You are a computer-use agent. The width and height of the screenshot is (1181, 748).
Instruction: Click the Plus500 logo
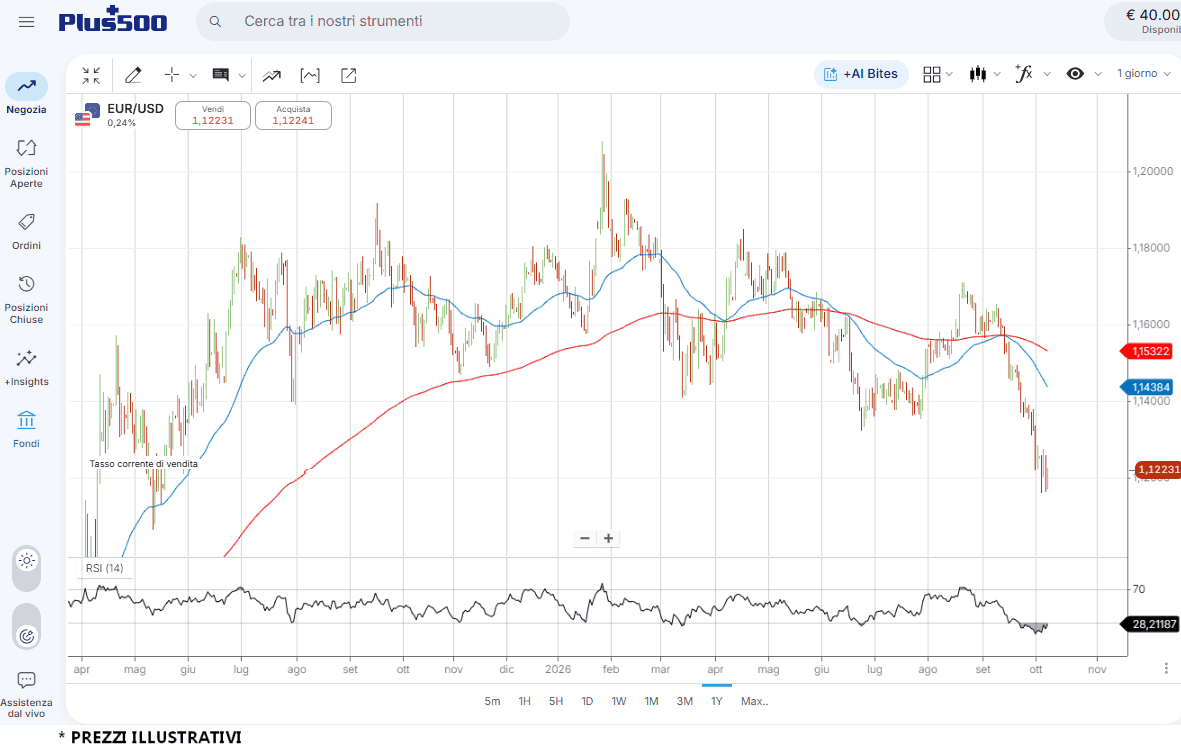[113, 20]
